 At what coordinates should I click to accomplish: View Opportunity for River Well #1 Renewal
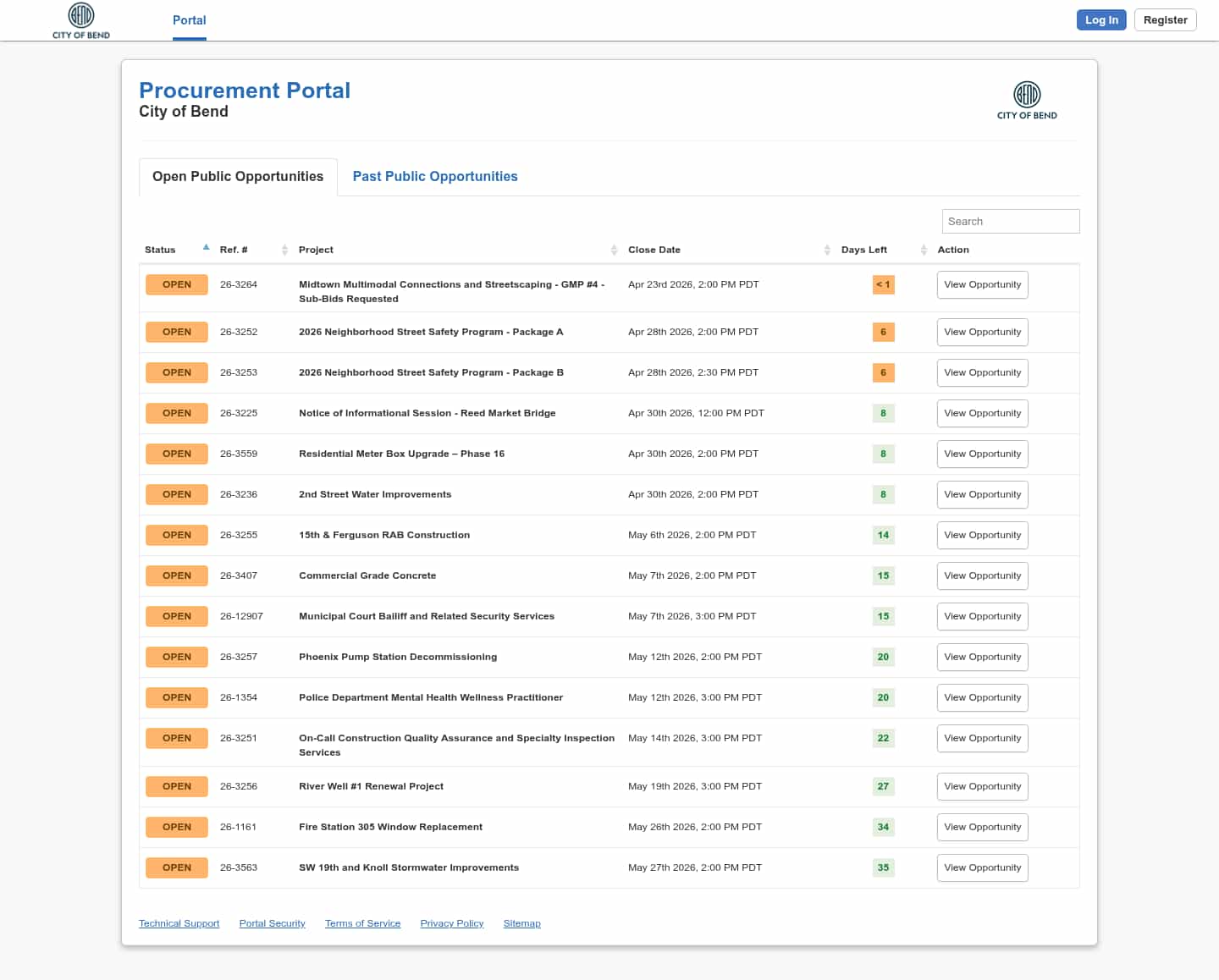tap(982, 786)
